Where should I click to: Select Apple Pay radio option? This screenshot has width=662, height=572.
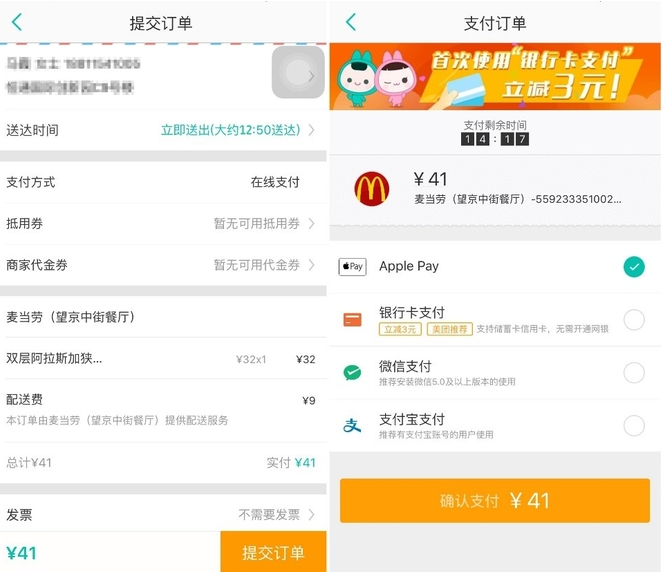634,267
